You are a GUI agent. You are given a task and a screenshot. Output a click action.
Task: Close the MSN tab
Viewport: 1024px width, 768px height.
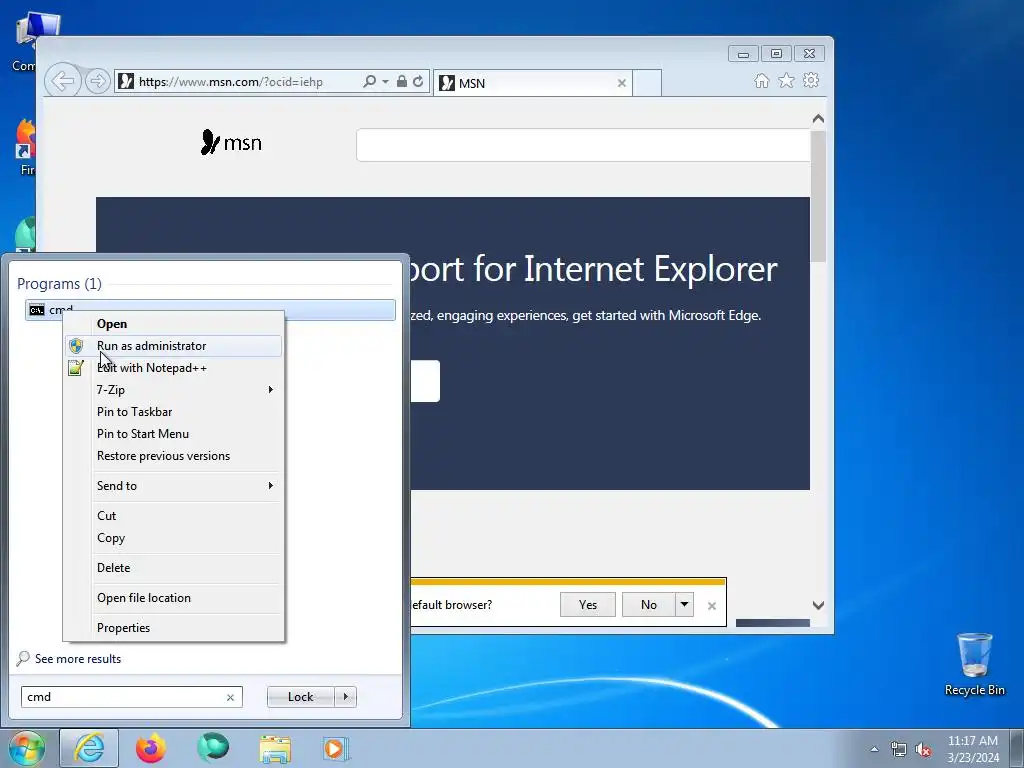pyautogui.click(x=622, y=83)
